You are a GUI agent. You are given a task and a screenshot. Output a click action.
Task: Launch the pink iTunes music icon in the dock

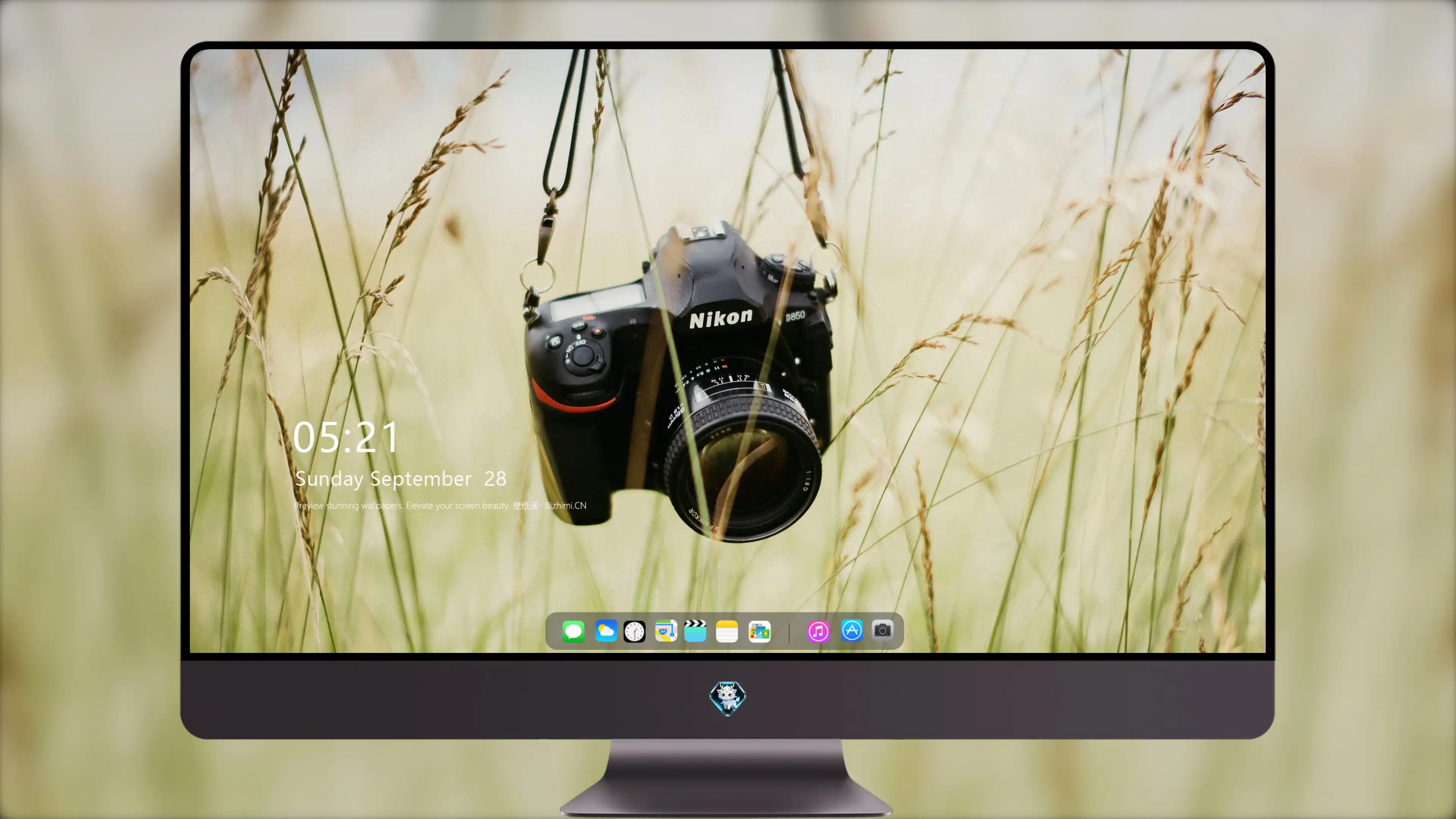(x=819, y=631)
